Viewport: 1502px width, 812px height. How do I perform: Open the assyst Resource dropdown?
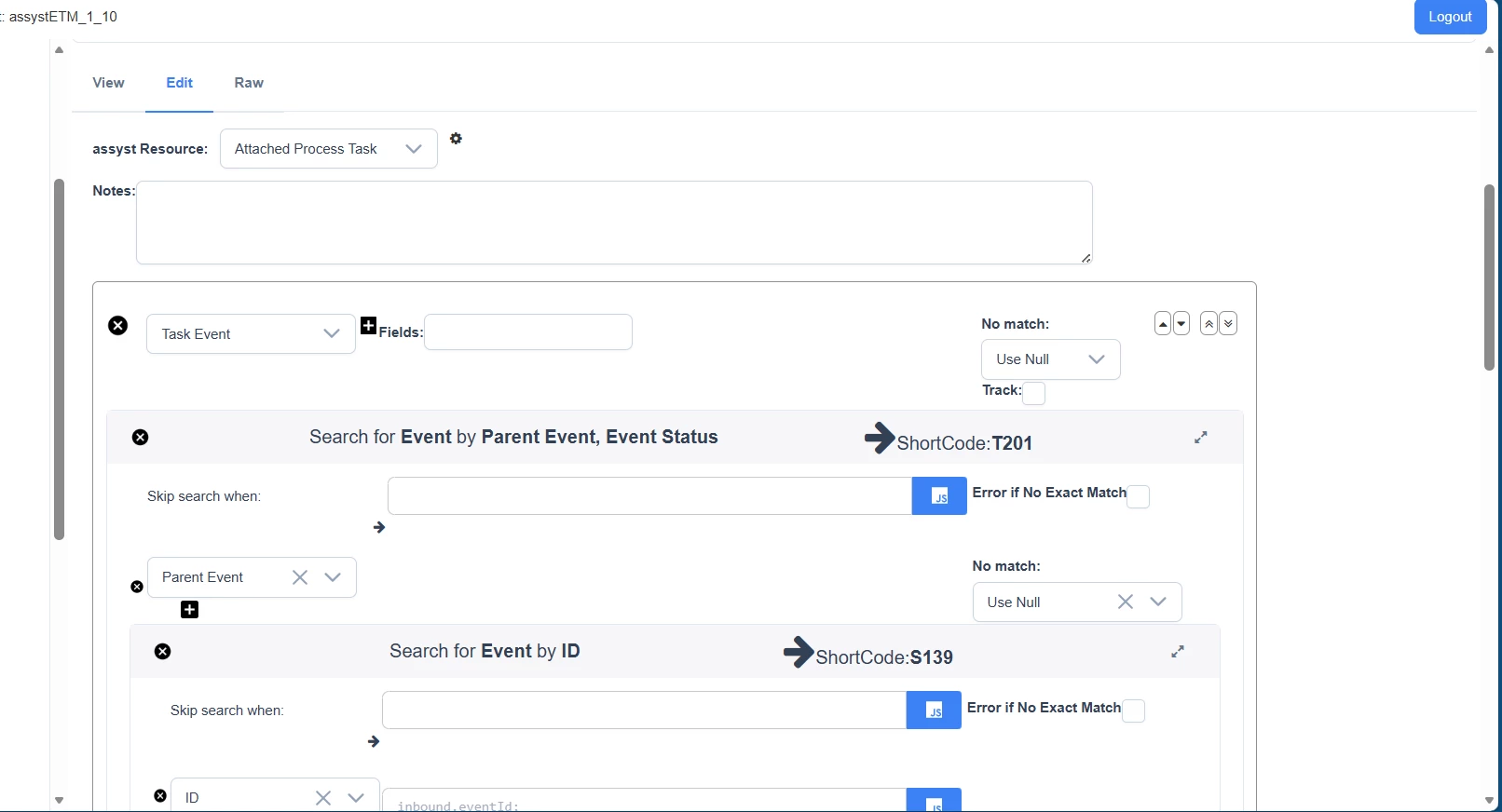tap(328, 149)
